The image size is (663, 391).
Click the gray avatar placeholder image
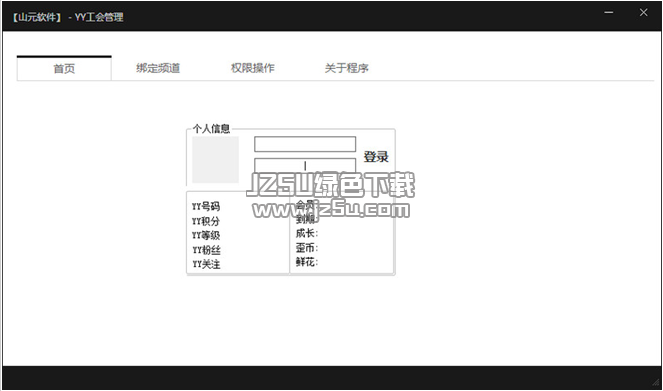215,159
